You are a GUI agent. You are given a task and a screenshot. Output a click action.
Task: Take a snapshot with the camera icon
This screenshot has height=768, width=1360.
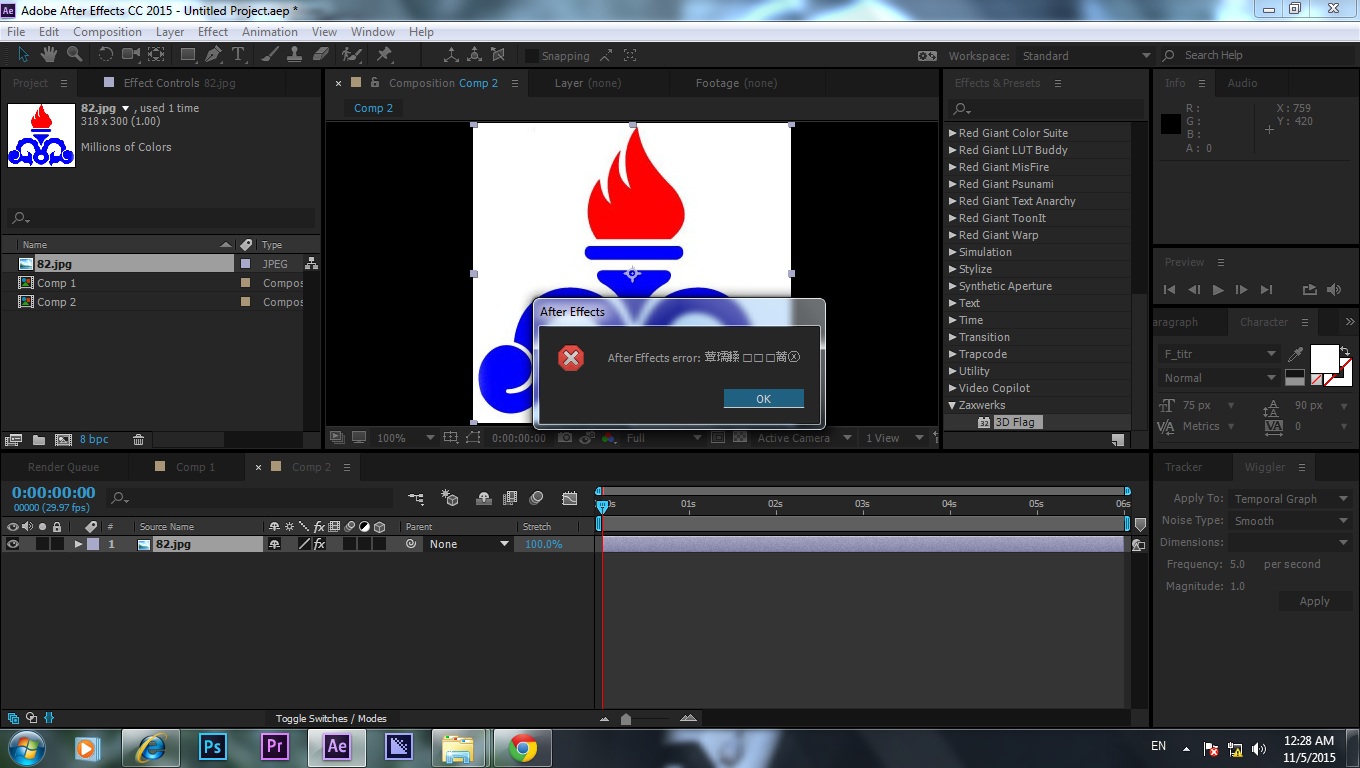pos(565,438)
